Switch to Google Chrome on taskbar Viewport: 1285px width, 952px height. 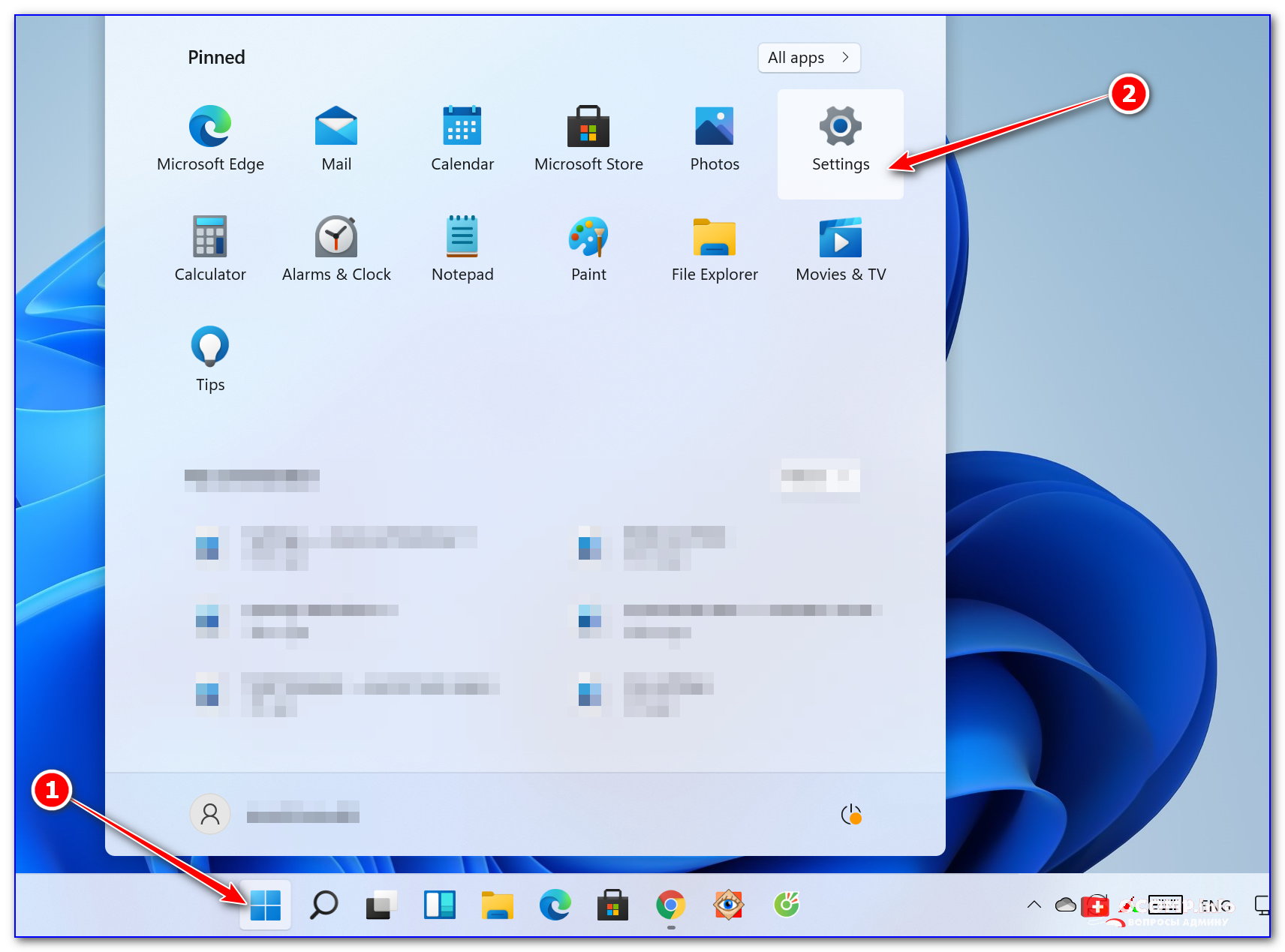click(x=671, y=905)
